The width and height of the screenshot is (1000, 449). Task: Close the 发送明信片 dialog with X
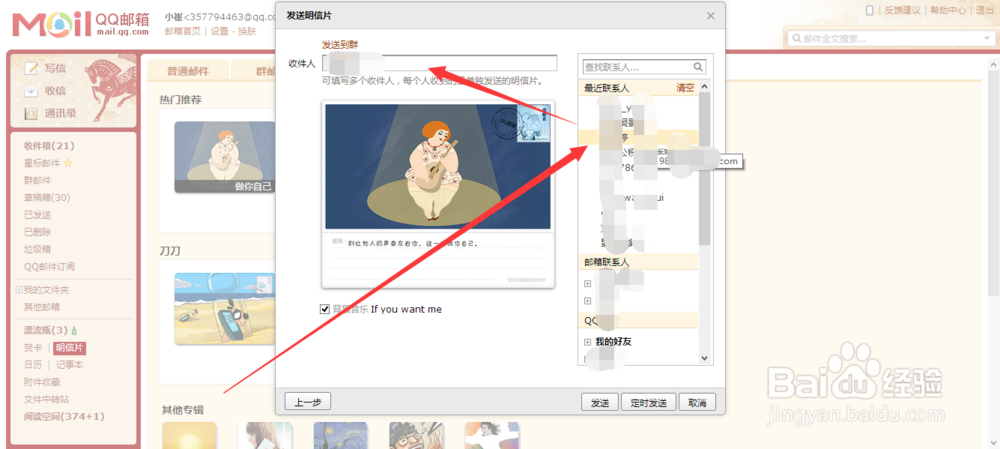(710, 15)
